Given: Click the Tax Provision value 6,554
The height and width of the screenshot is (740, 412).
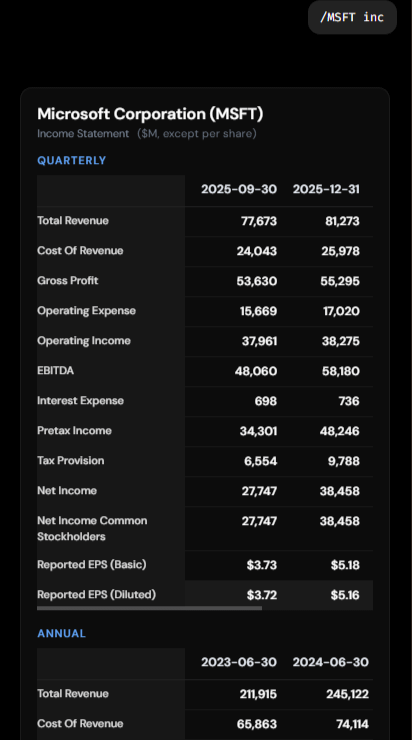Looking at the screenshot, I should [261, 461].
